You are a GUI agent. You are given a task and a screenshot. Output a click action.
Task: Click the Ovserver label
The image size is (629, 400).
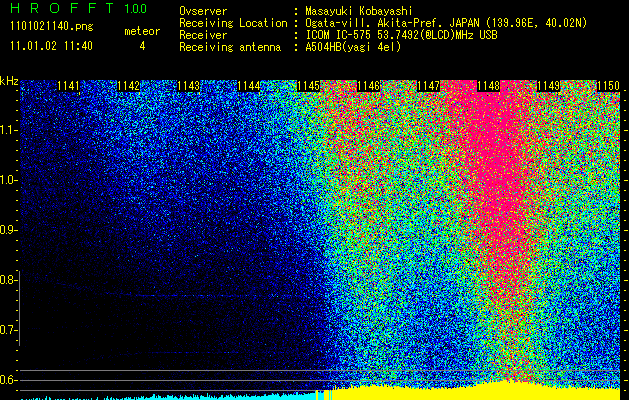click(203, 11)
